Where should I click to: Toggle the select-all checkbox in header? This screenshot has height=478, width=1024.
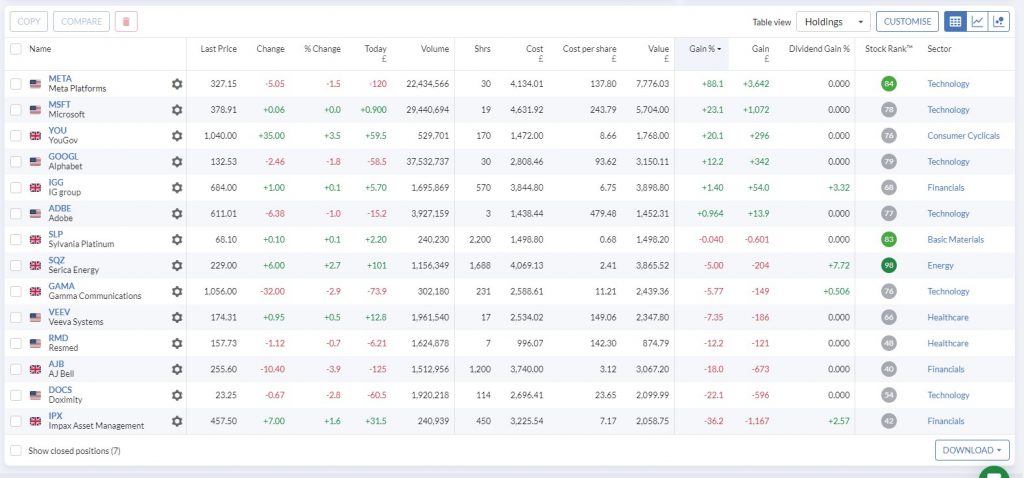(15, 48)
